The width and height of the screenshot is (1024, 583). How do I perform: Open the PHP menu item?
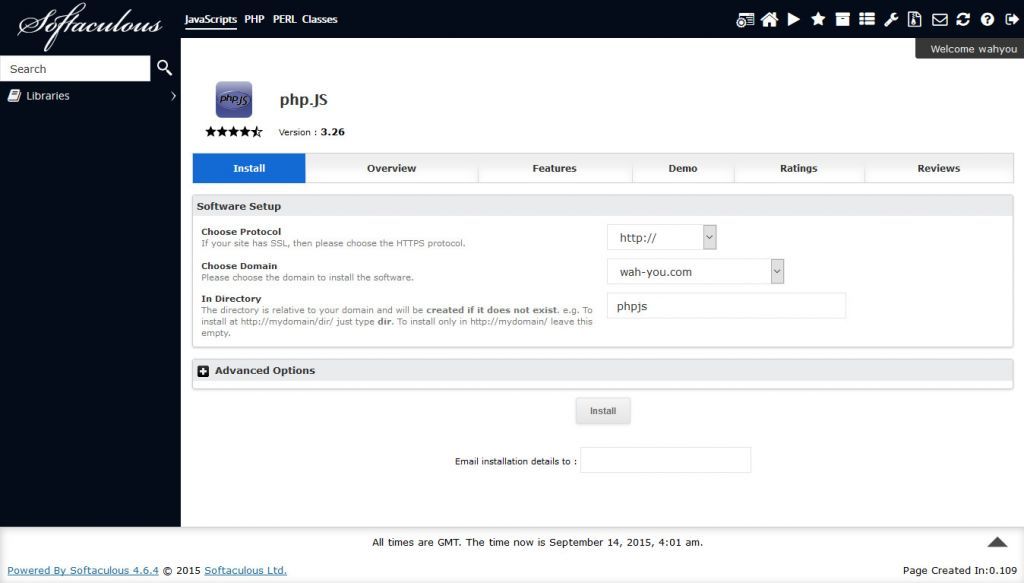[x=254, y=18]
